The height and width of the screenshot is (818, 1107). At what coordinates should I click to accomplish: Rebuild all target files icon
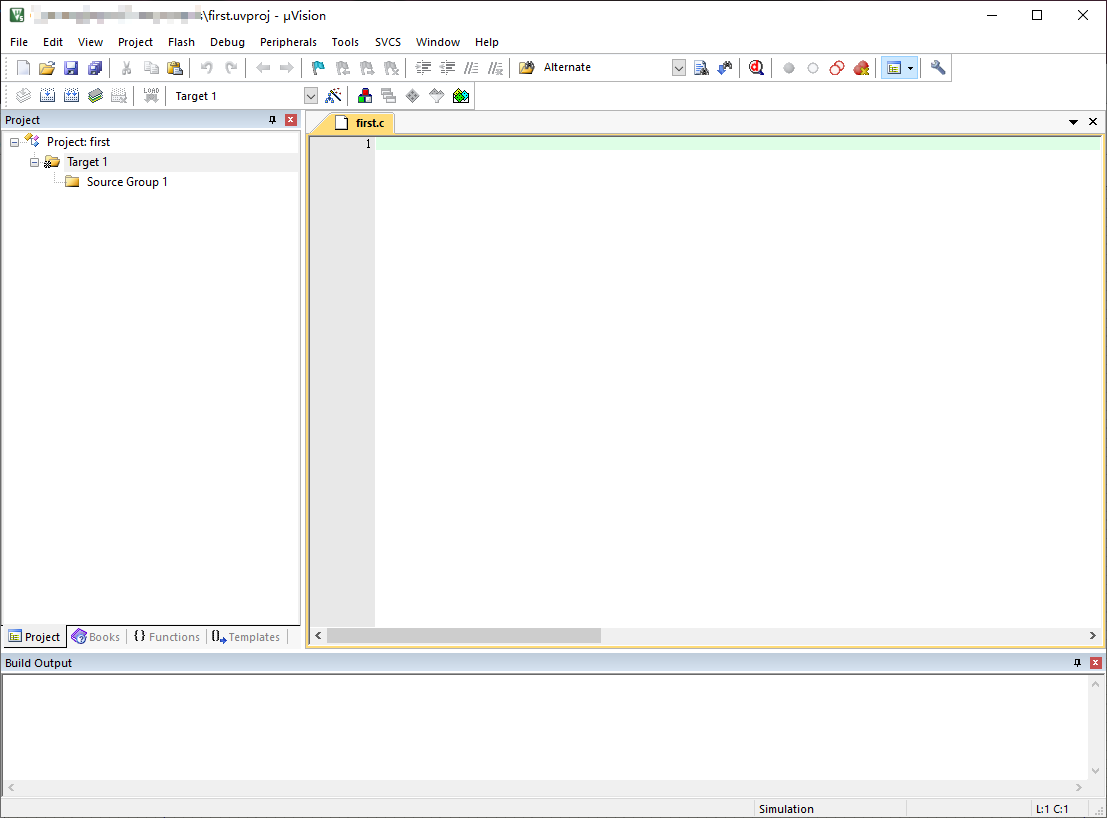point(71,95)
